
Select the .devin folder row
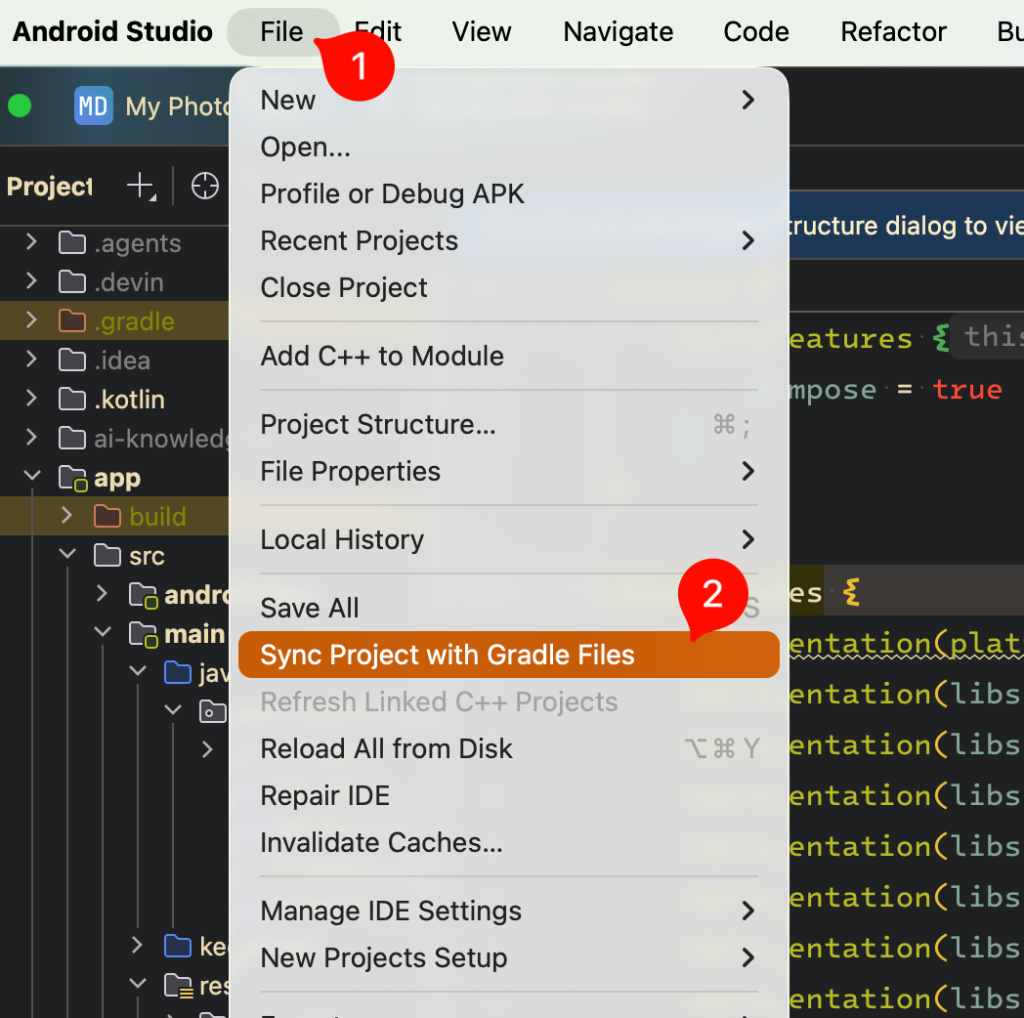click(x=114, y=281)
